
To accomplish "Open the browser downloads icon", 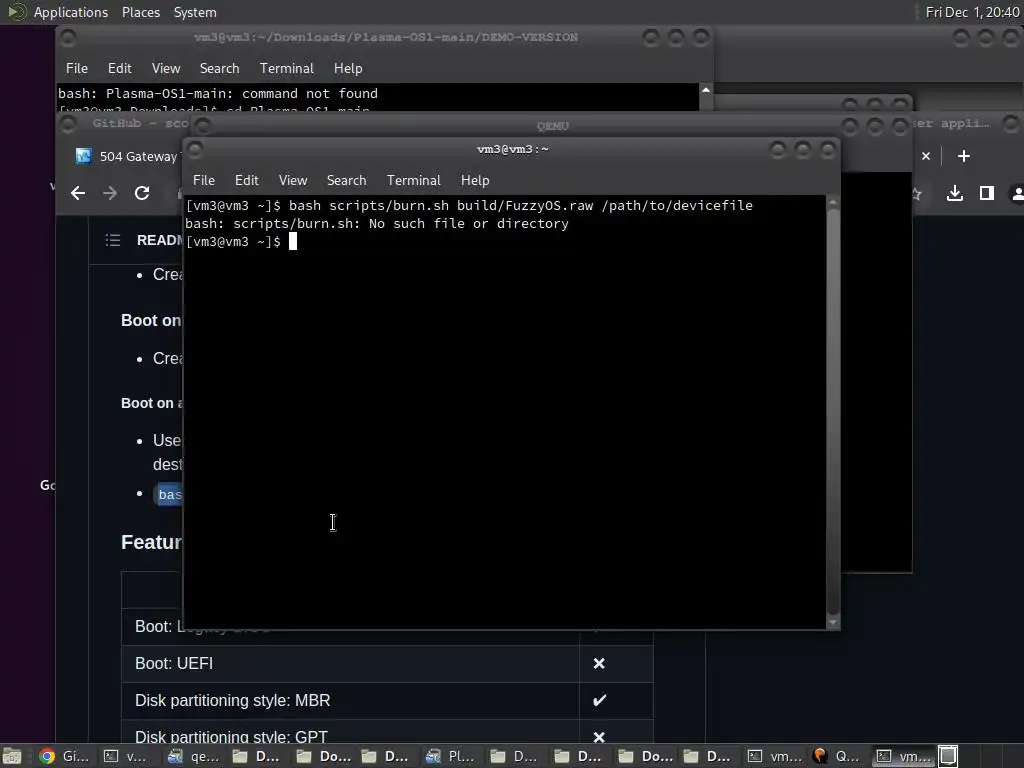I will pos(955,193).
